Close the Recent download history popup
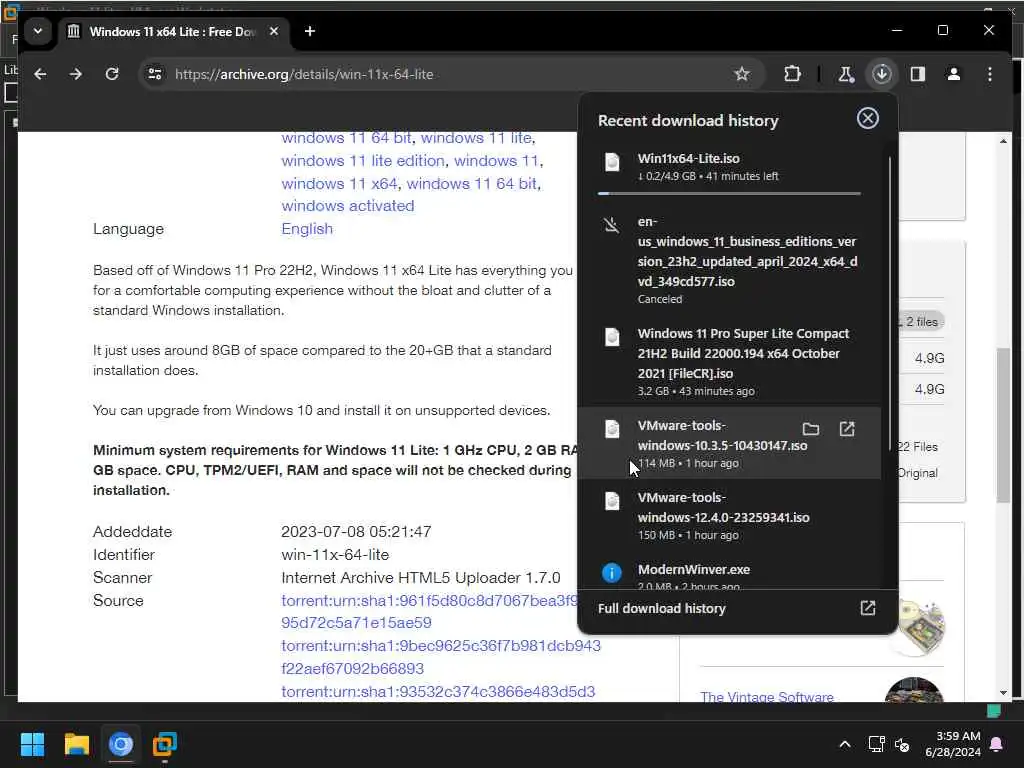 point(867,118)
